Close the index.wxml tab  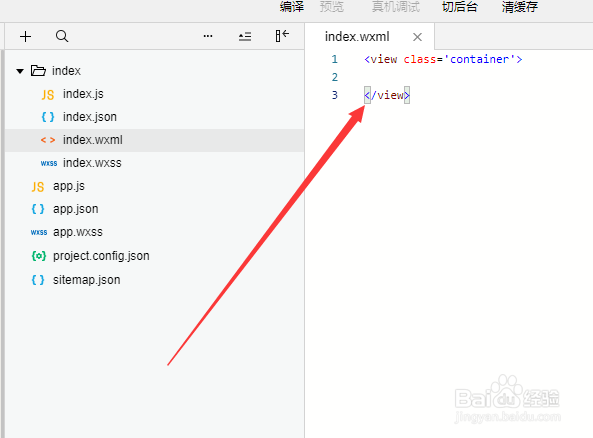click(x=417, y=37)
